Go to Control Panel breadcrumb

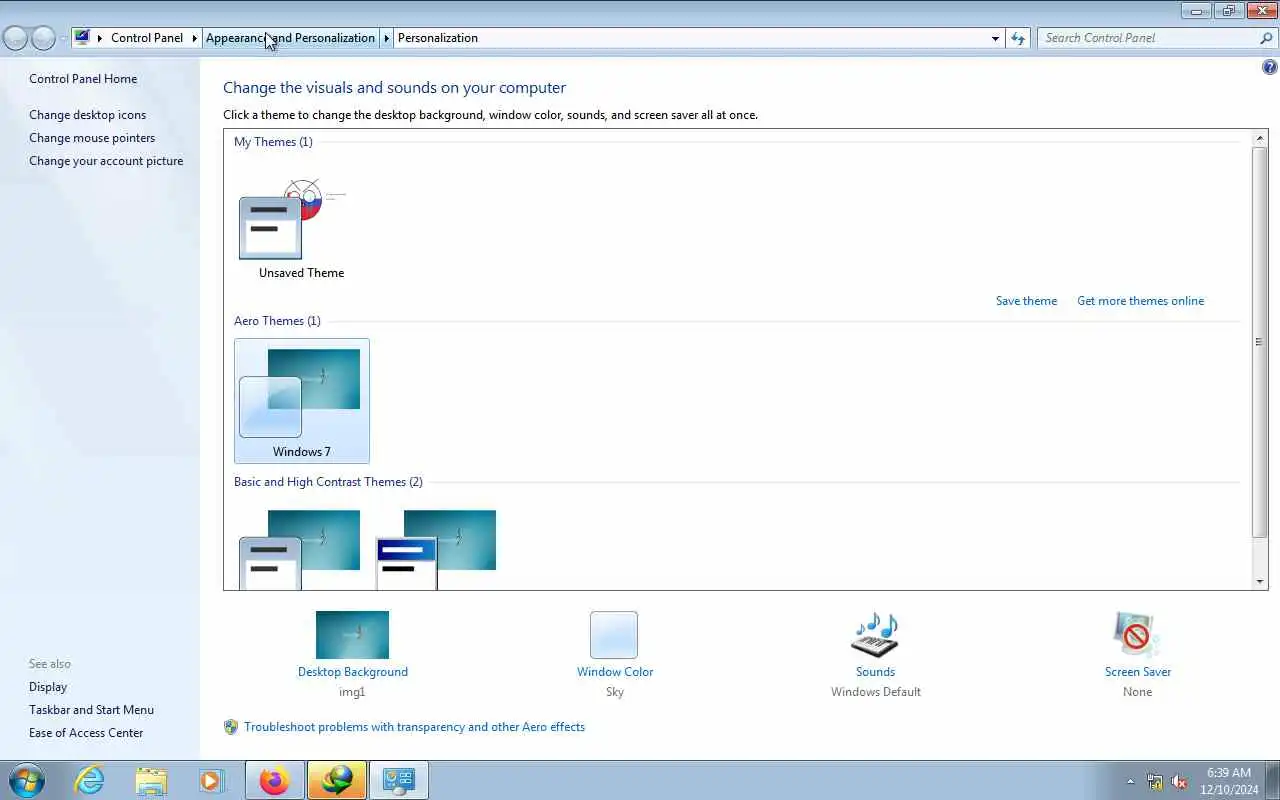147,38
